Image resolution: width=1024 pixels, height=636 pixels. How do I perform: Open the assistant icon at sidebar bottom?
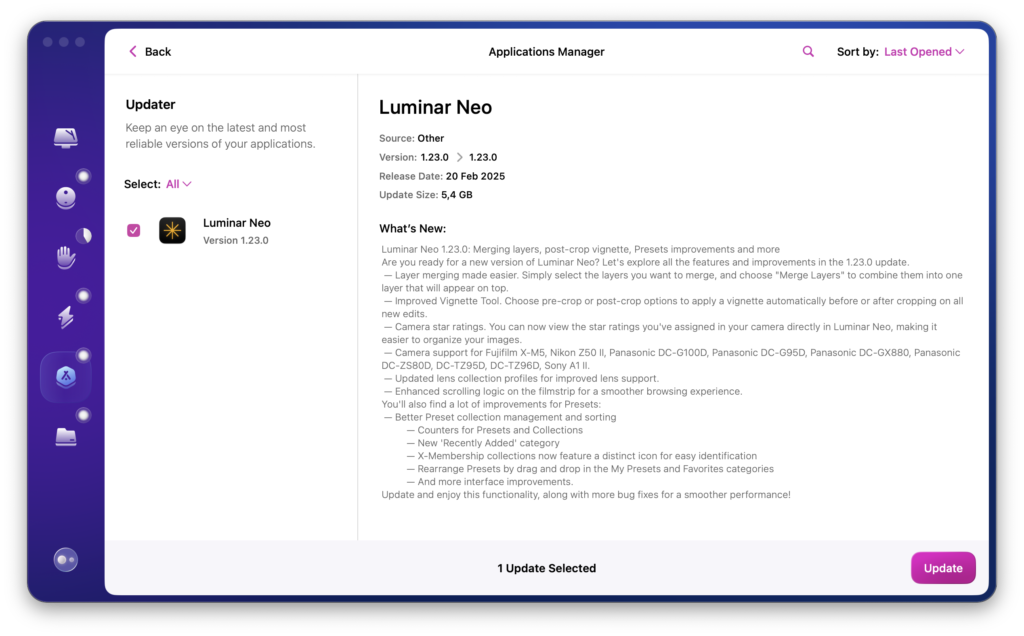(65, 560)
